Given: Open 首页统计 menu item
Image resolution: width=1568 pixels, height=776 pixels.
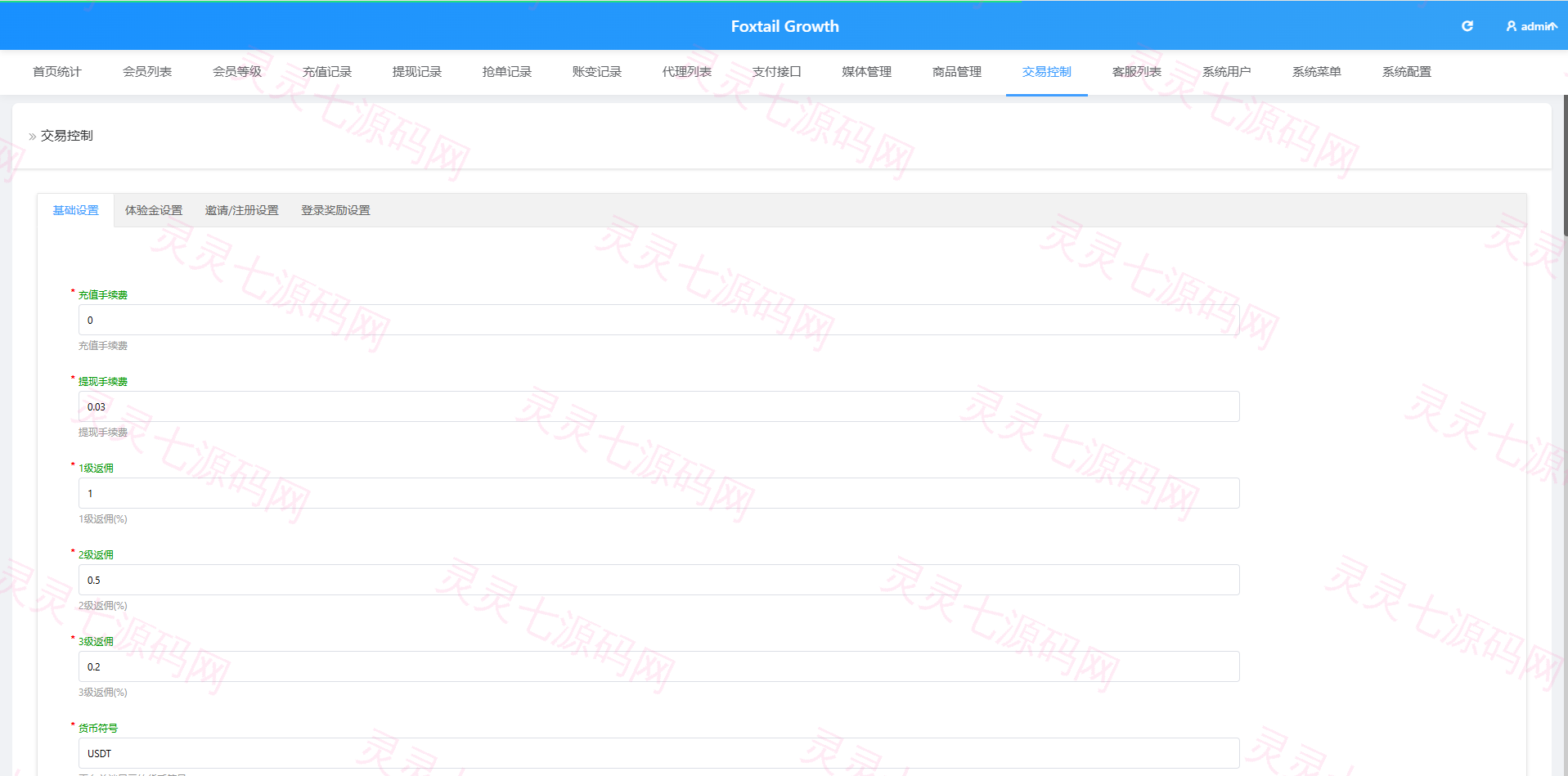Looking at the screenshot, I should [57, 72].
